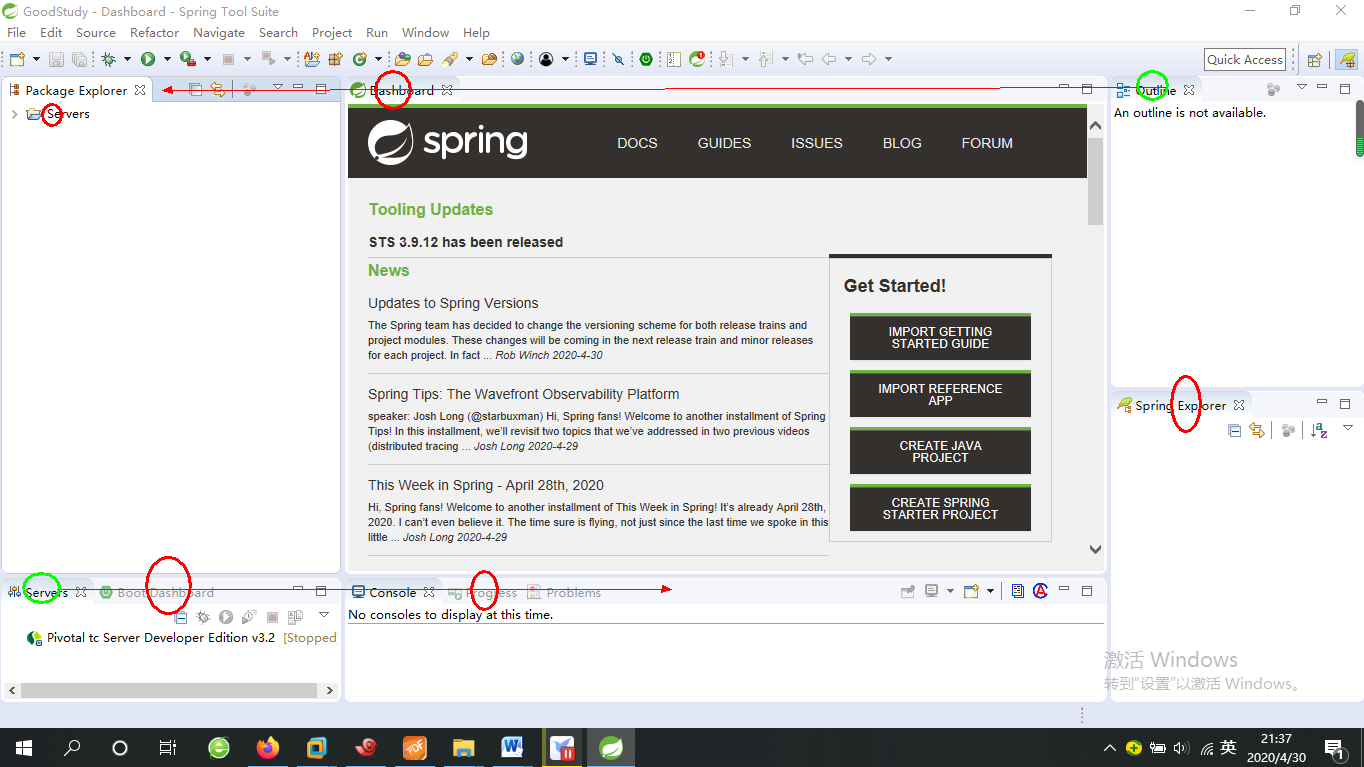
Task: Switch to the Spring perspective icon
Action: [x=1346, y=59]
